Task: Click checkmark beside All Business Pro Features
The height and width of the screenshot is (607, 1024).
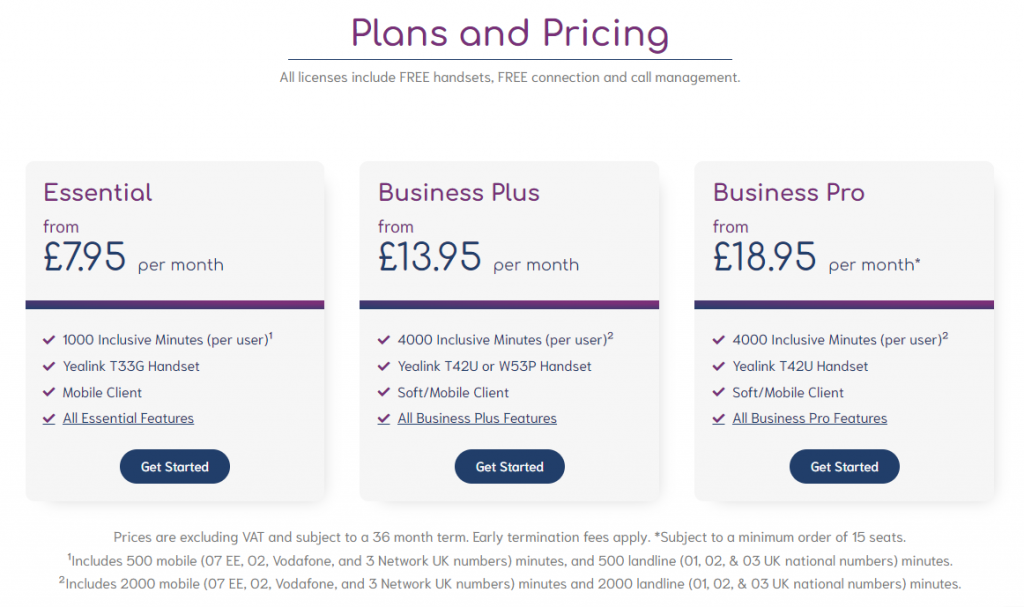Action: (719, 419)
